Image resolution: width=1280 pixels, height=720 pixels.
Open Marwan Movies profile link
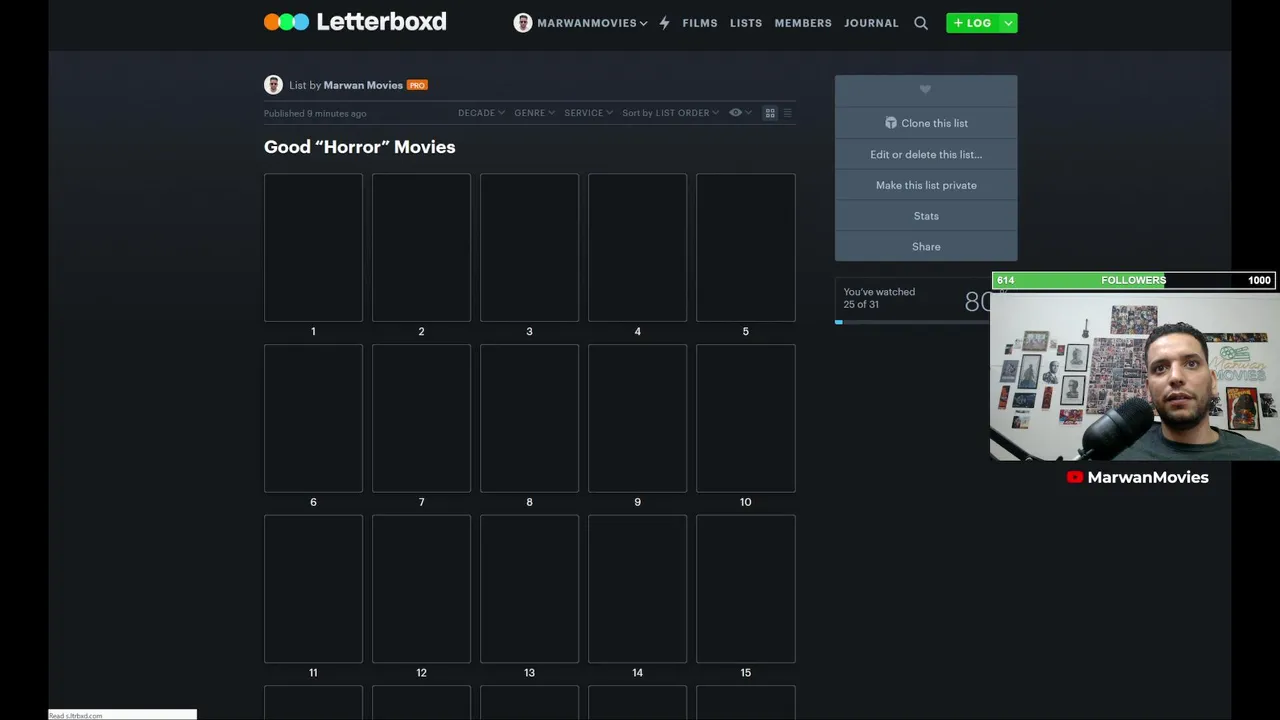pyautogui.click(x=363, y=85)
